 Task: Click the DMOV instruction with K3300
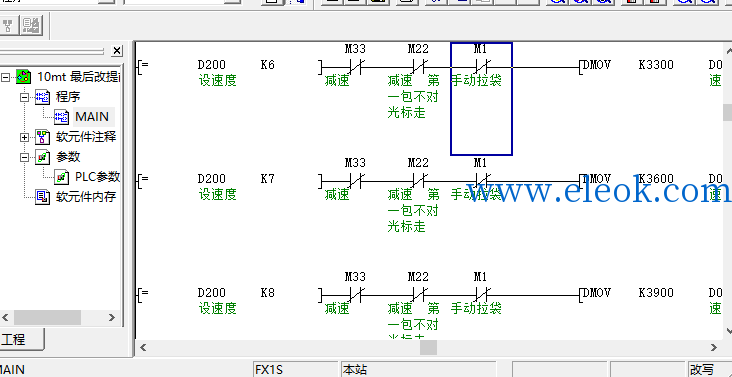597,65
